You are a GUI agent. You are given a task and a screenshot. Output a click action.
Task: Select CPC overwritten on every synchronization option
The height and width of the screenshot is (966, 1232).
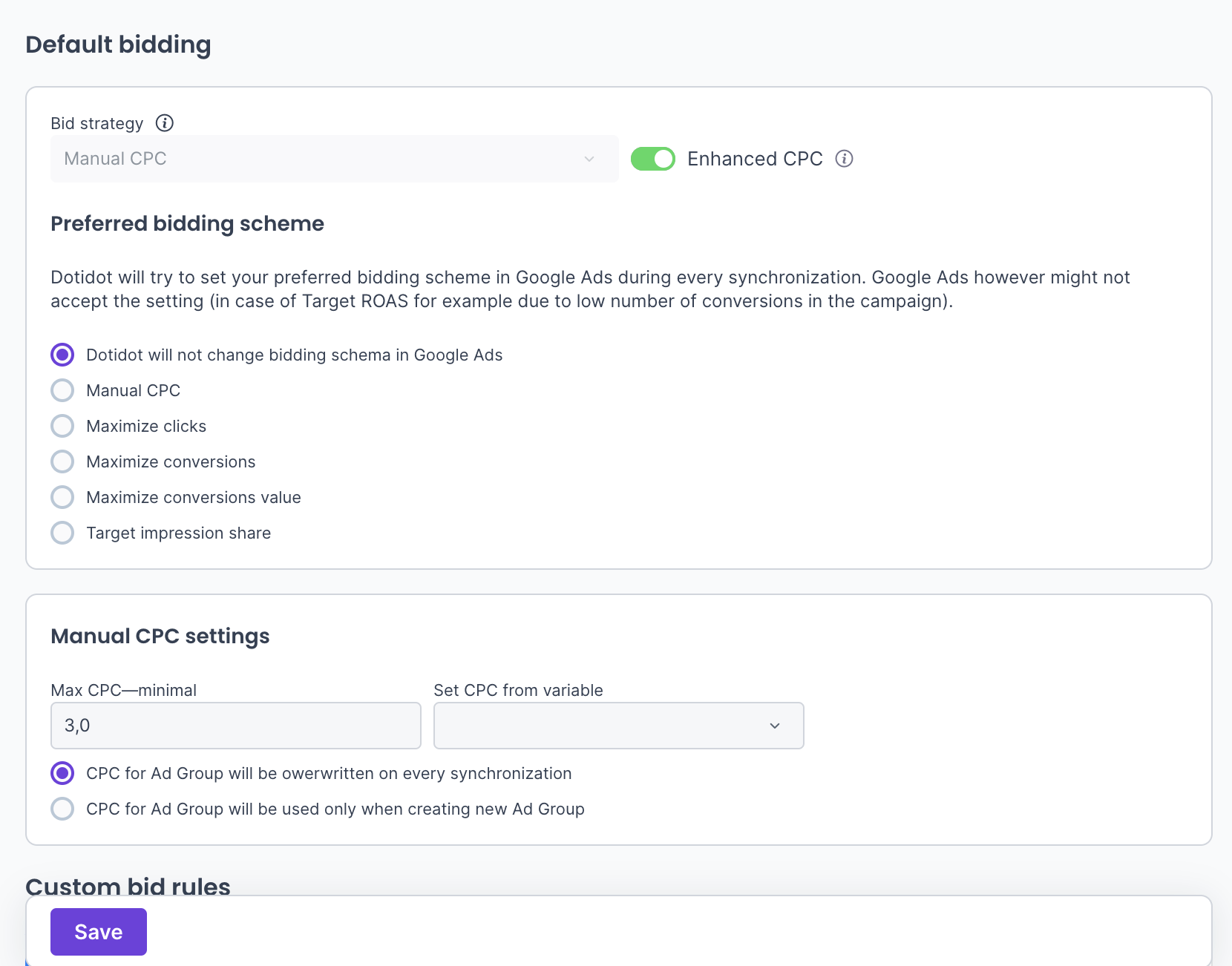[62, 773]
